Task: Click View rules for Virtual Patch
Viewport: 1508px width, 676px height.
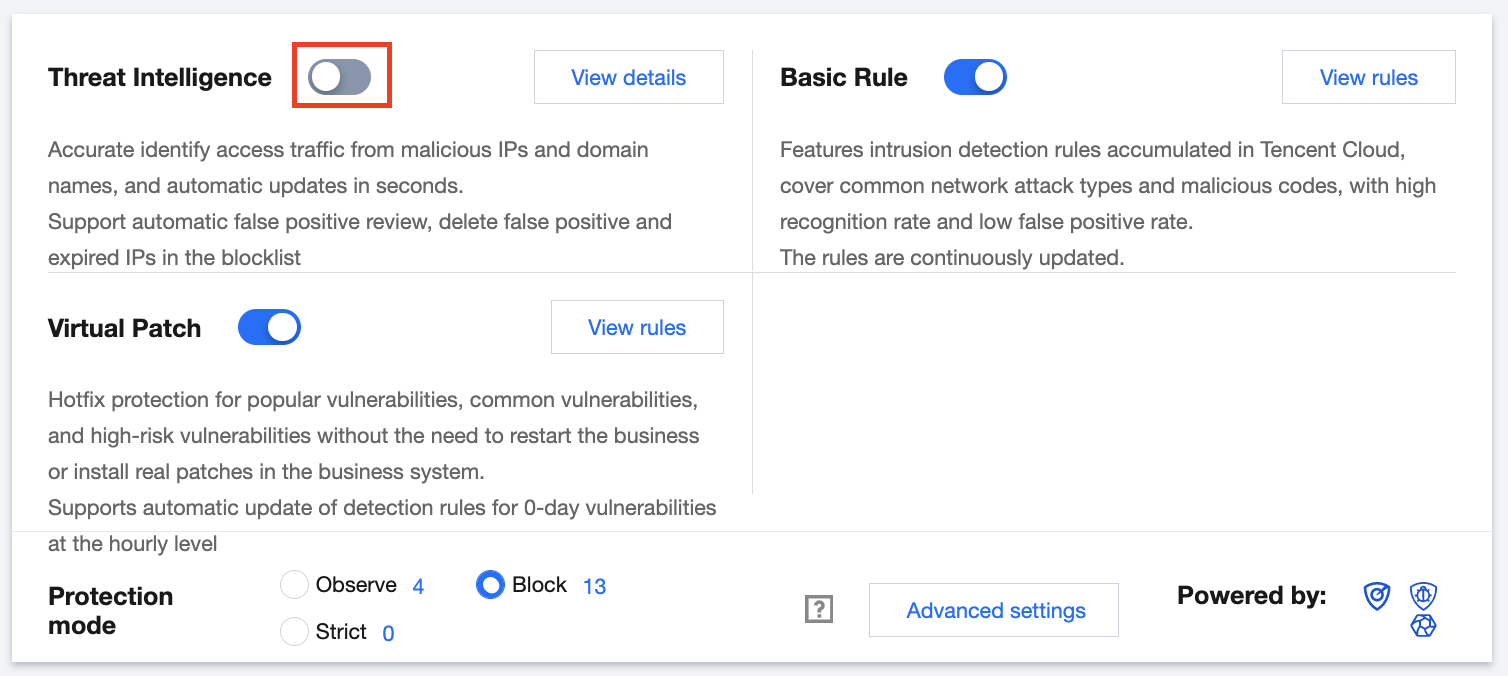Action: coord(637,327)
